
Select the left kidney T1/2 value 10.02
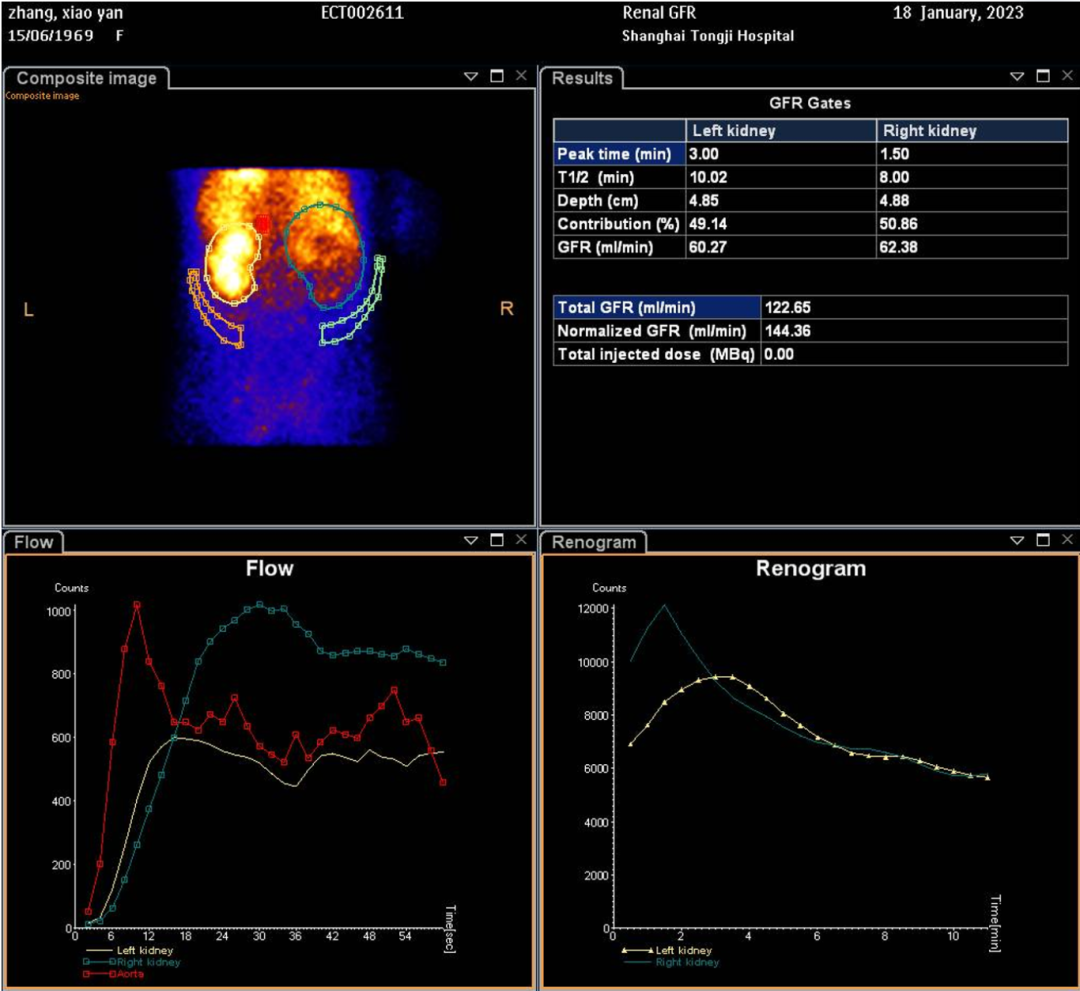pos(708,178)
